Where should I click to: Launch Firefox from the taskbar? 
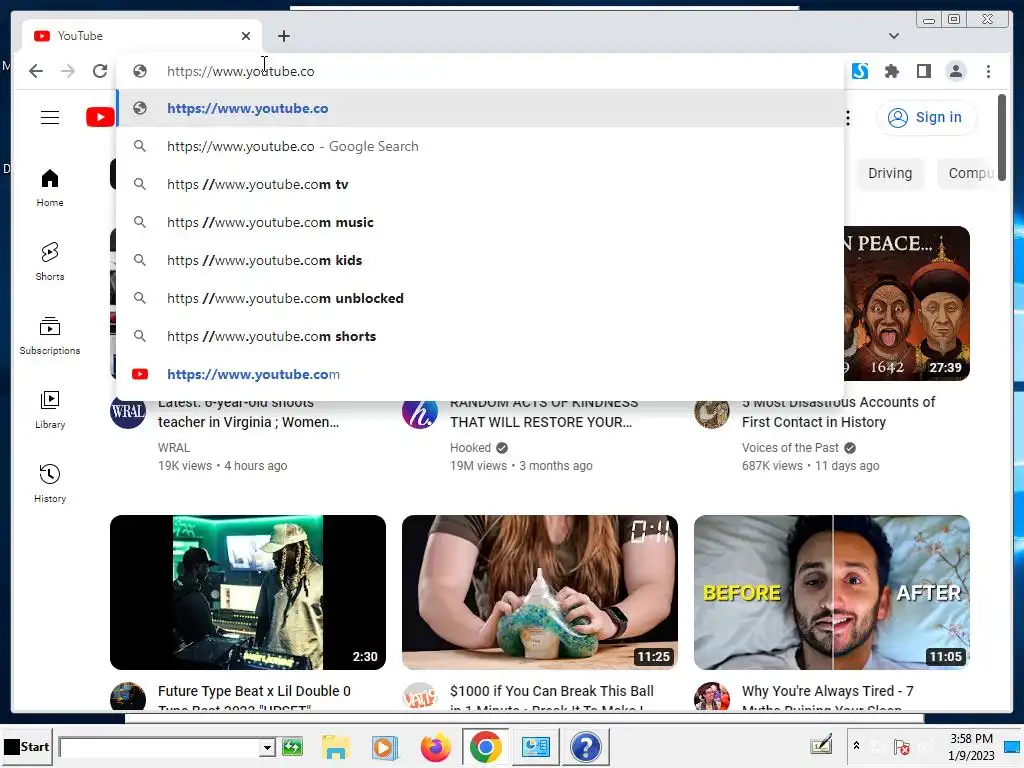(436, 747)
